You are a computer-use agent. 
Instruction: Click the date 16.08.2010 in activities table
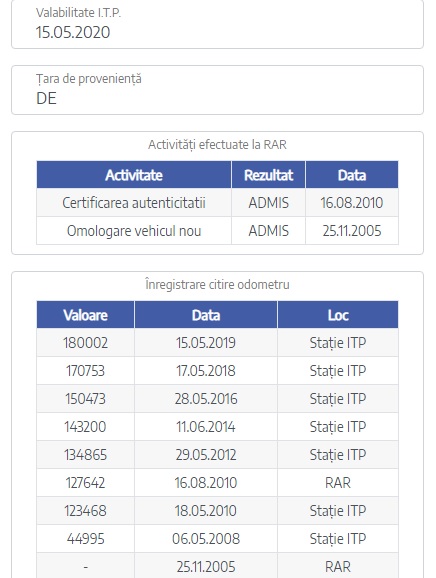point(352,203)
